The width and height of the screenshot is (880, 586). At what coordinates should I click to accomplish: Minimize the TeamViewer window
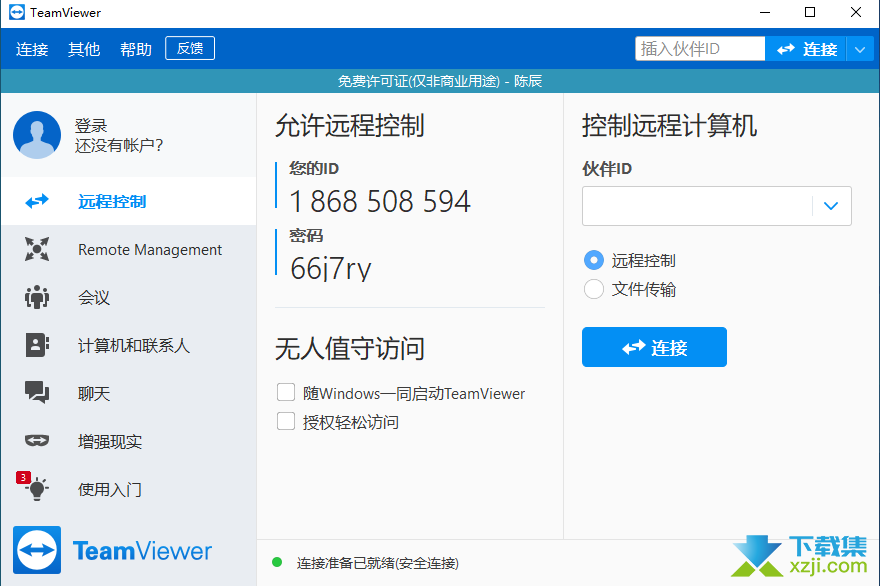[x=764, y=12]
